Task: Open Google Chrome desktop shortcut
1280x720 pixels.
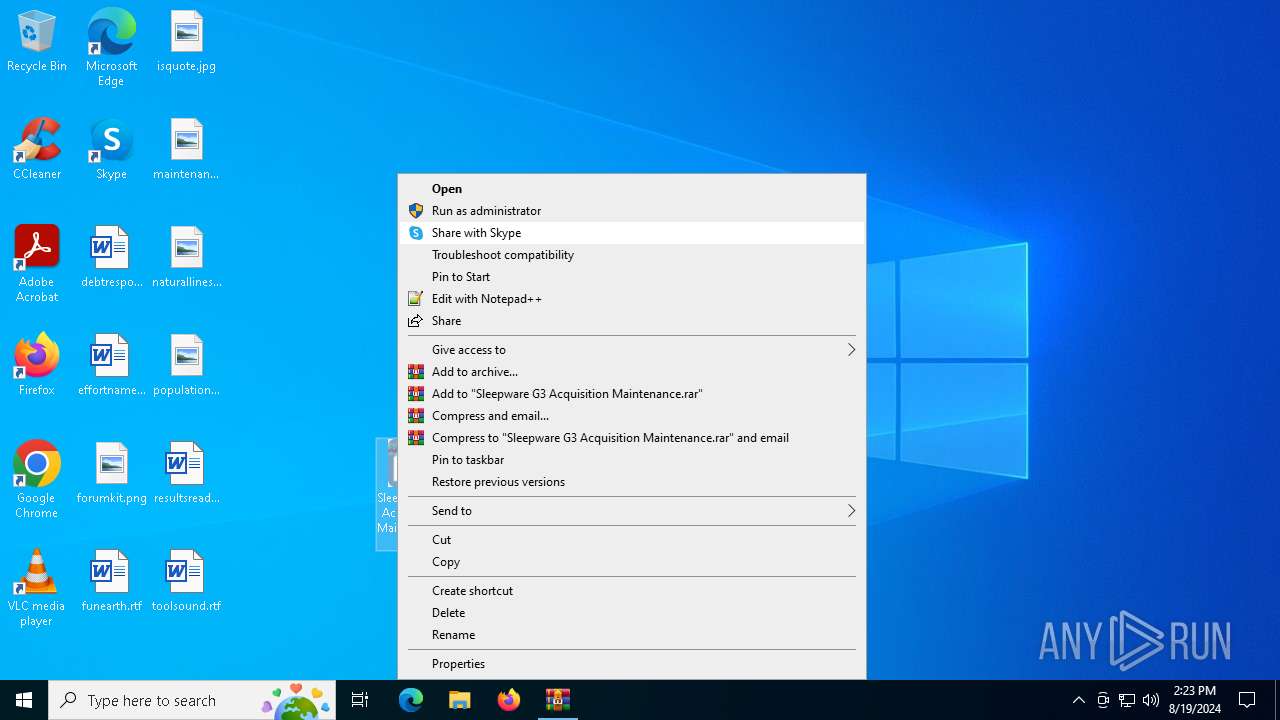Action: (37, 481)
